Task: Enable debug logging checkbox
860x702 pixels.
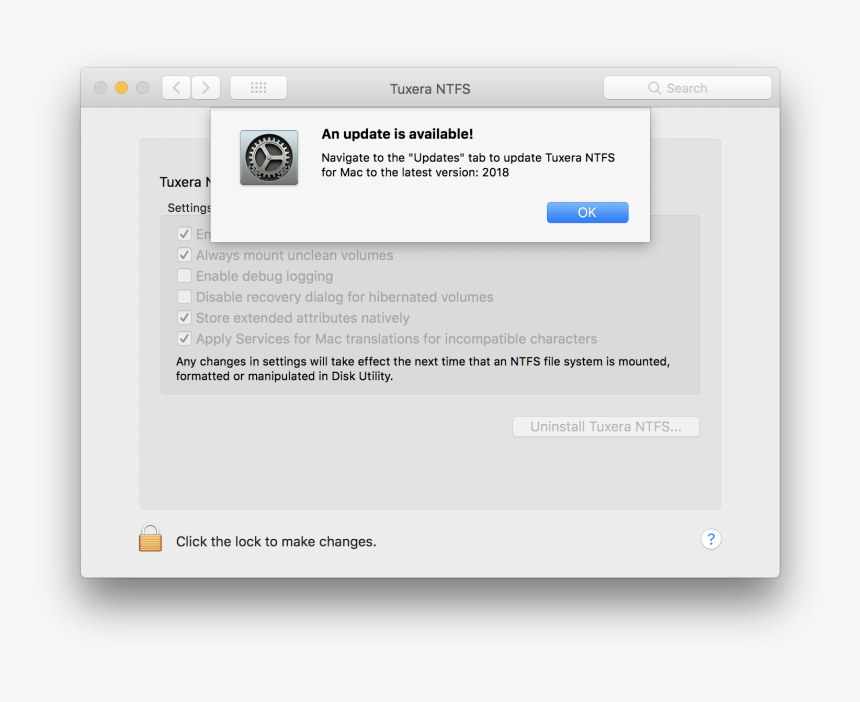Action: coord(184,276)
